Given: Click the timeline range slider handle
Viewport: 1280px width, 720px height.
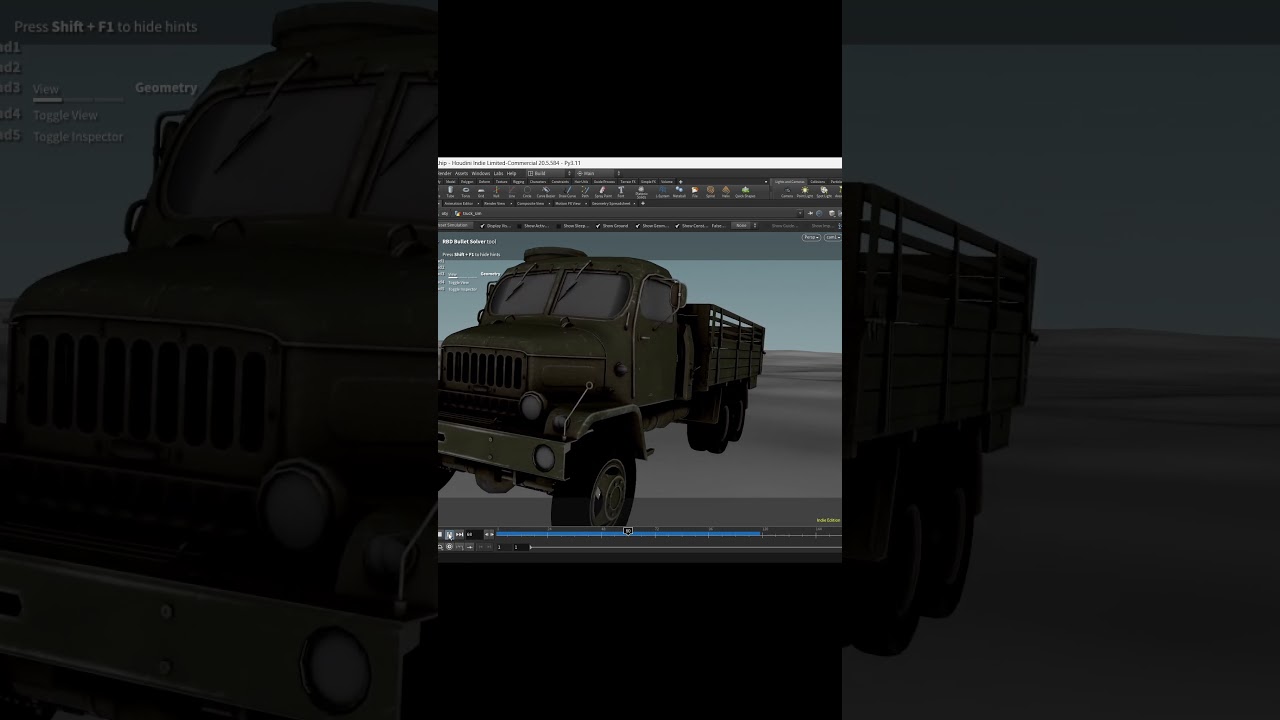Looking at the screenshot, I should [x=531, y=547].
